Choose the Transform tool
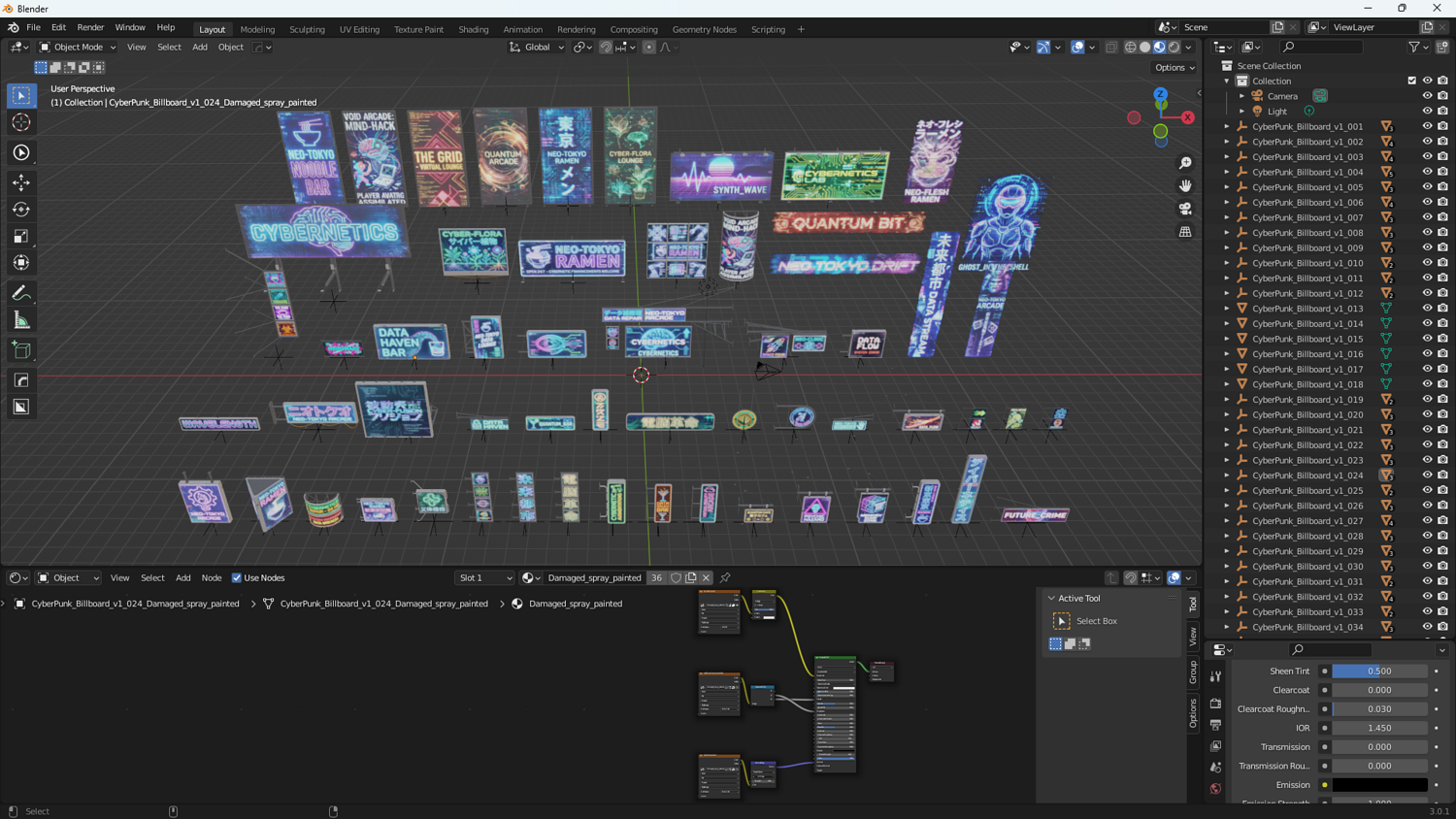 pos(21,263)
